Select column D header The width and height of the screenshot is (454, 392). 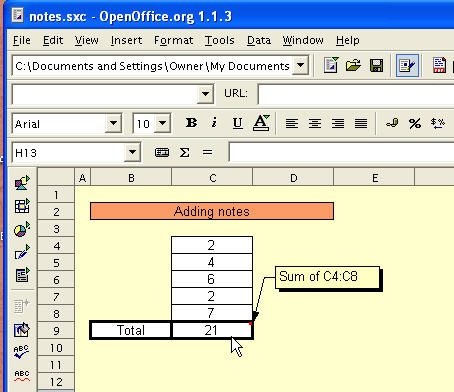[x=293, y=178]
